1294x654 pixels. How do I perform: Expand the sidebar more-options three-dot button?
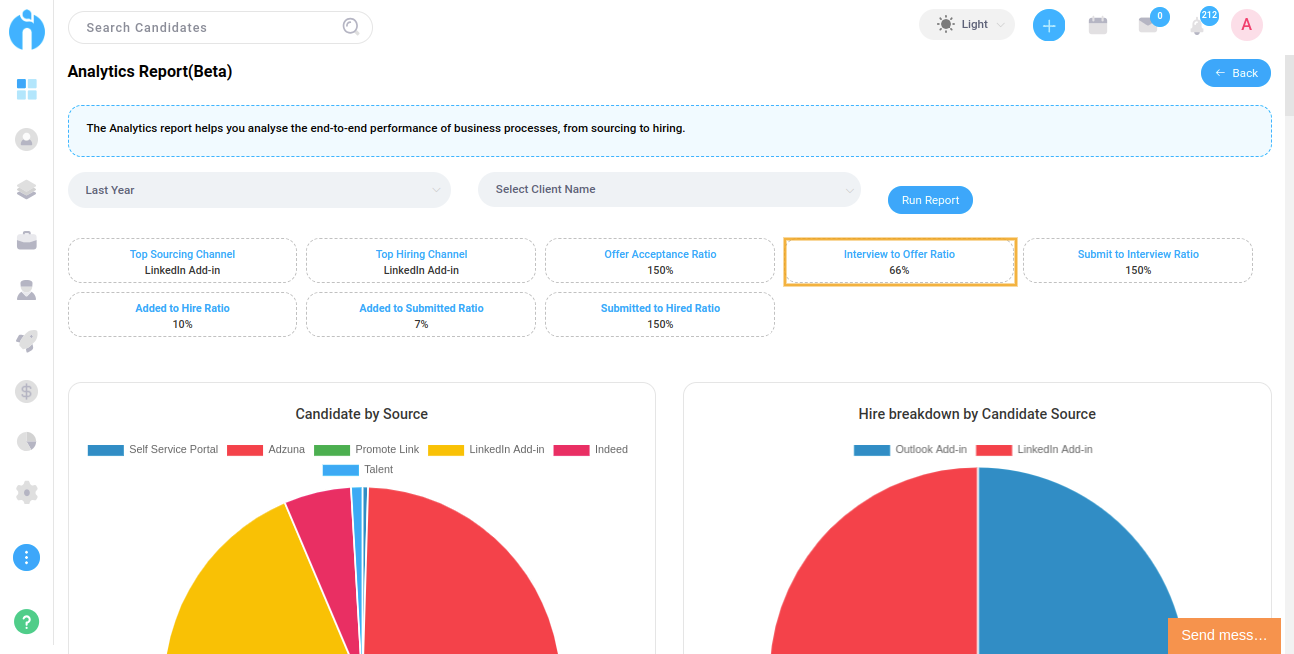(26, 557)
